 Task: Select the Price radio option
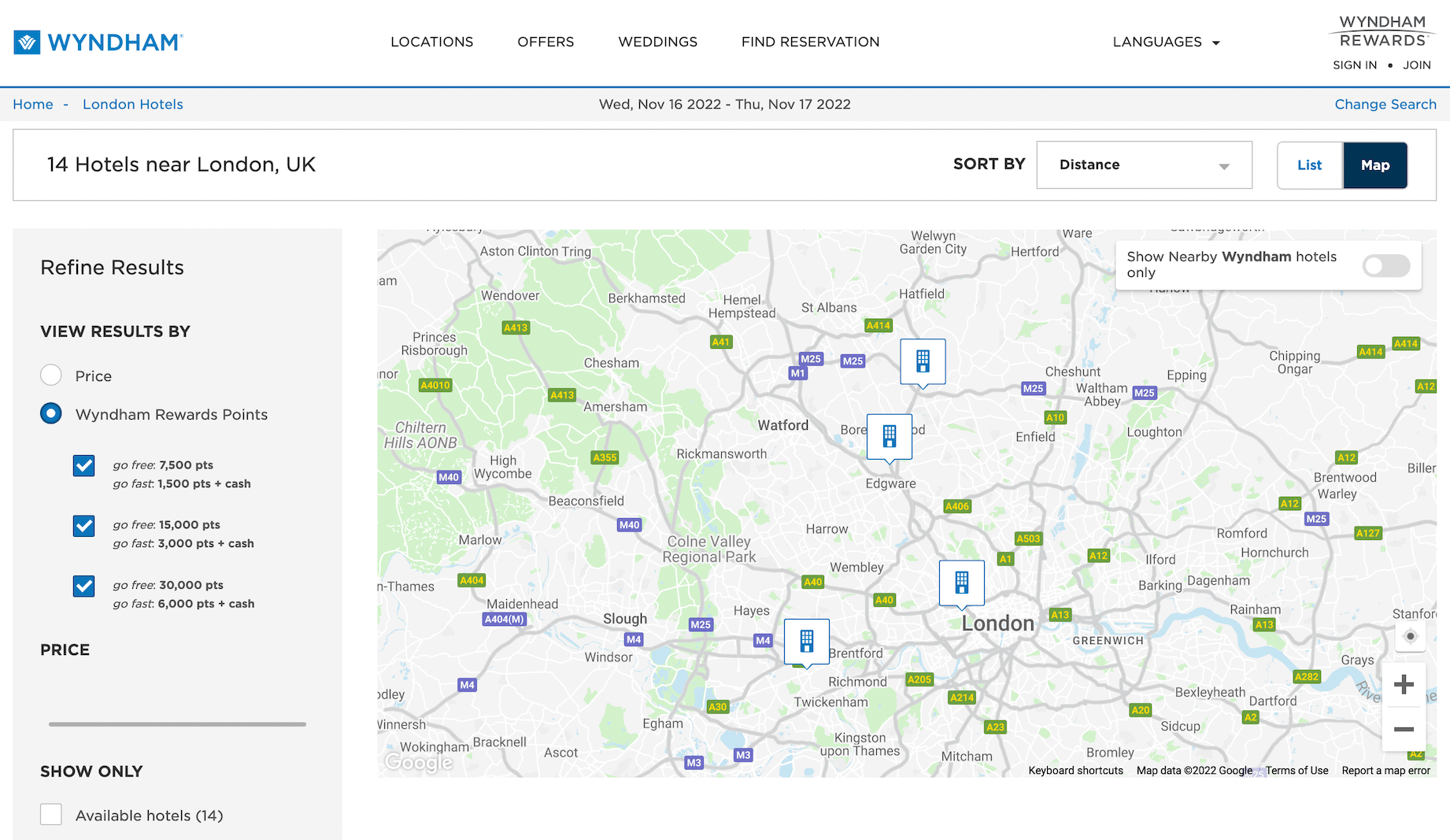click(51, 376)
